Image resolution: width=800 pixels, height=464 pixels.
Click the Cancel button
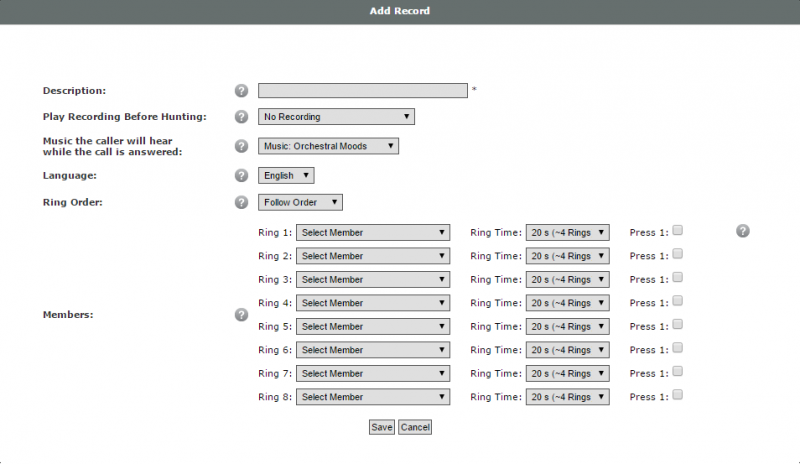pyautogui.click(x=415, y=427)
